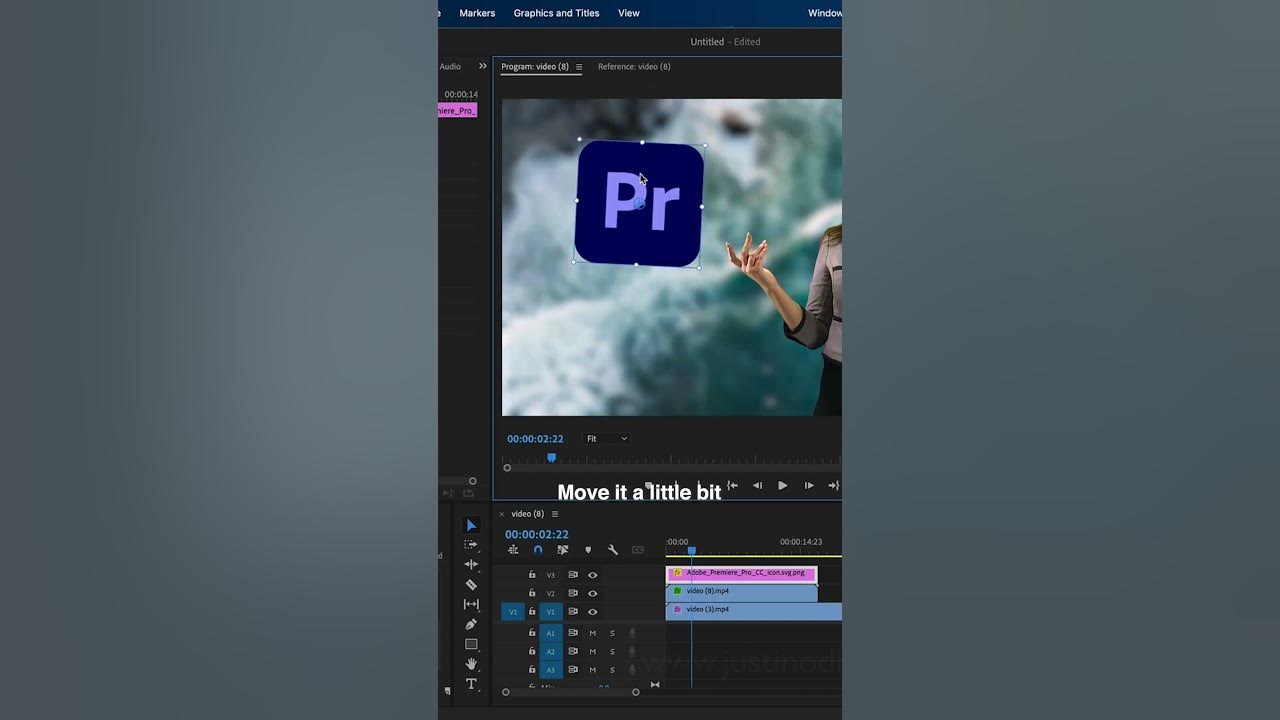Screen dimensions: 1280x720
Task: Pick the Razor tool
Action: (x=471, y=584)
